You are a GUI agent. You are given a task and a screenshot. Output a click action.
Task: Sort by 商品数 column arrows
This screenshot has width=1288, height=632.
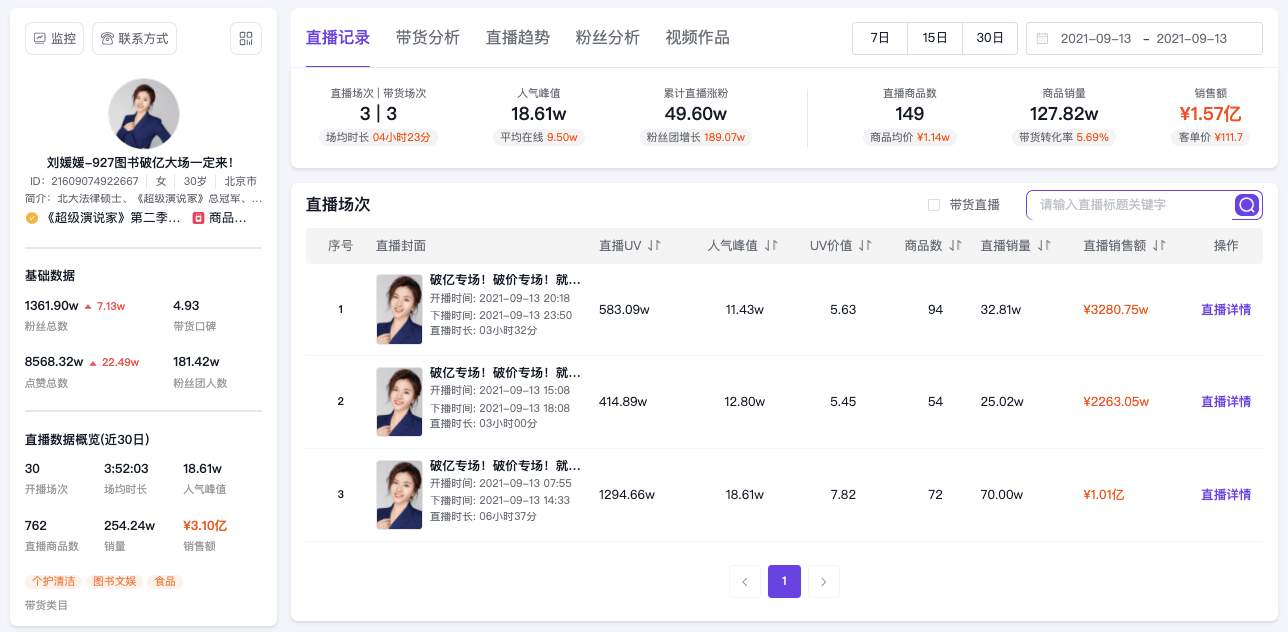[x=955, y=245]
